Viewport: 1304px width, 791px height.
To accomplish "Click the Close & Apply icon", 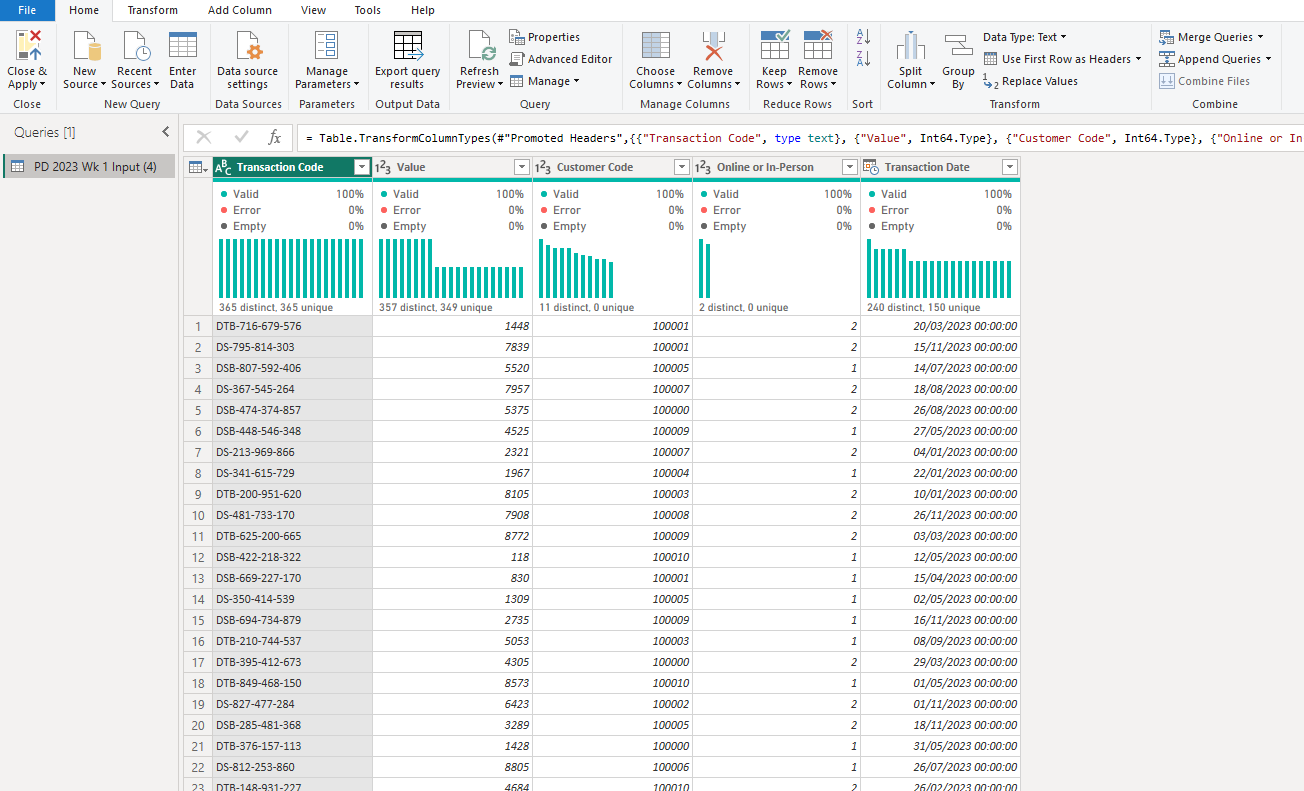I will pyautogui.click(x=27, y=47).
